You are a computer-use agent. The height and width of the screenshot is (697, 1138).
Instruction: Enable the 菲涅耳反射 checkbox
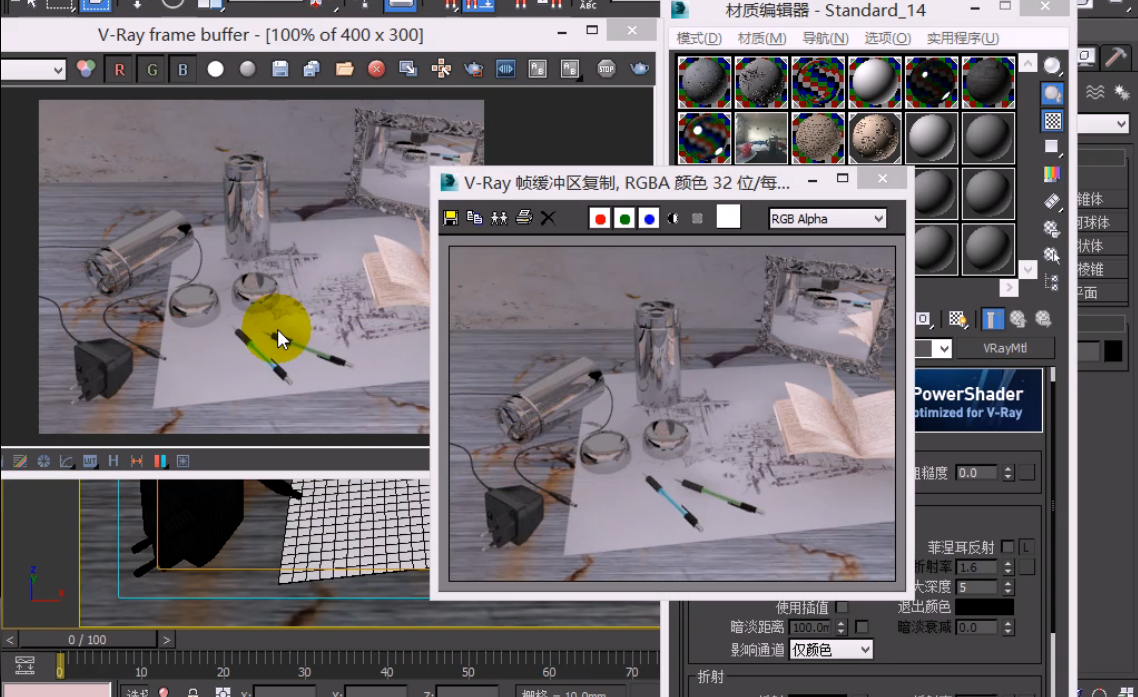[1007, 547]
